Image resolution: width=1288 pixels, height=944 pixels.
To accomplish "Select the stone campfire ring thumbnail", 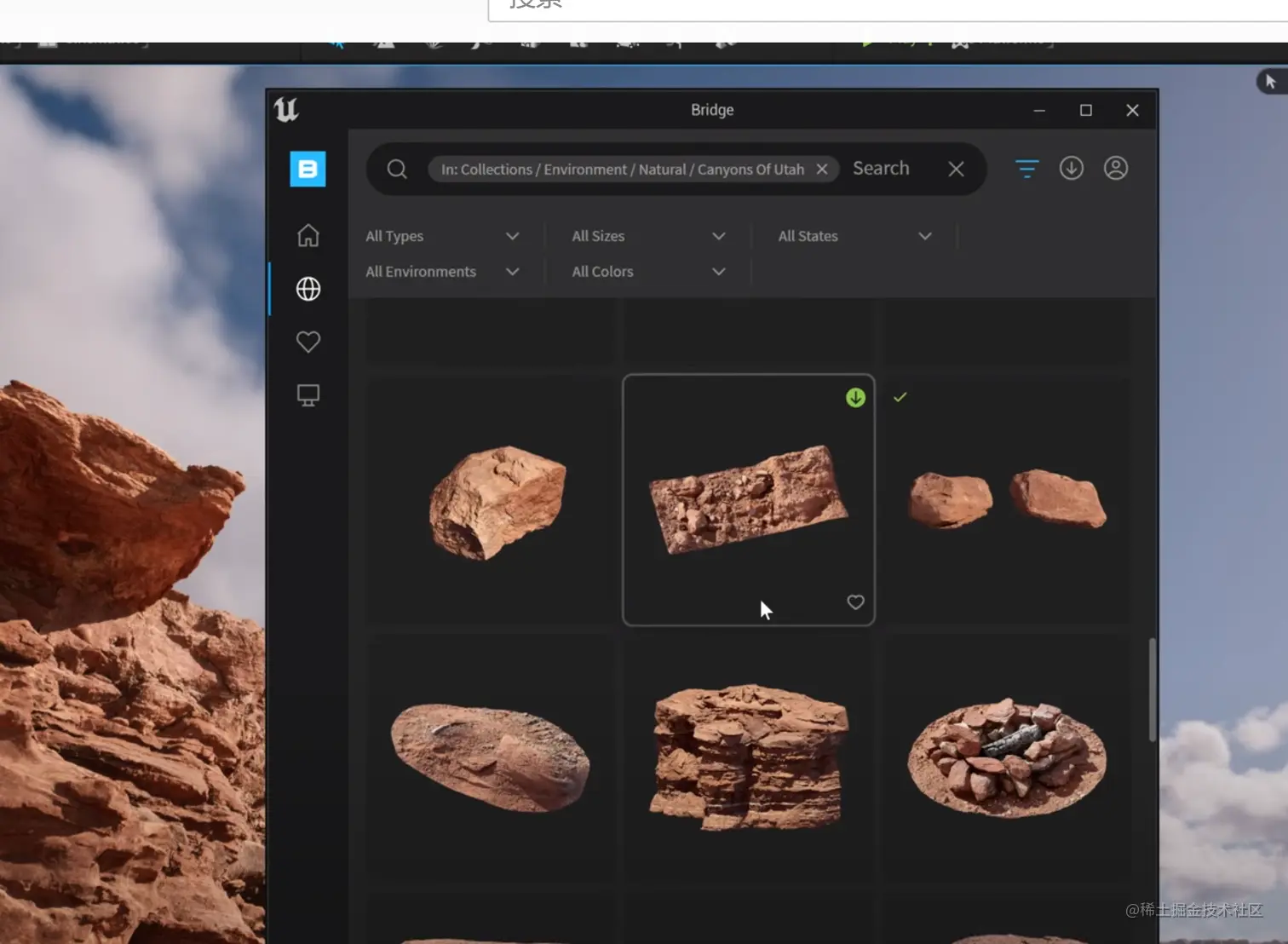I will click(x=1008, y=758).
